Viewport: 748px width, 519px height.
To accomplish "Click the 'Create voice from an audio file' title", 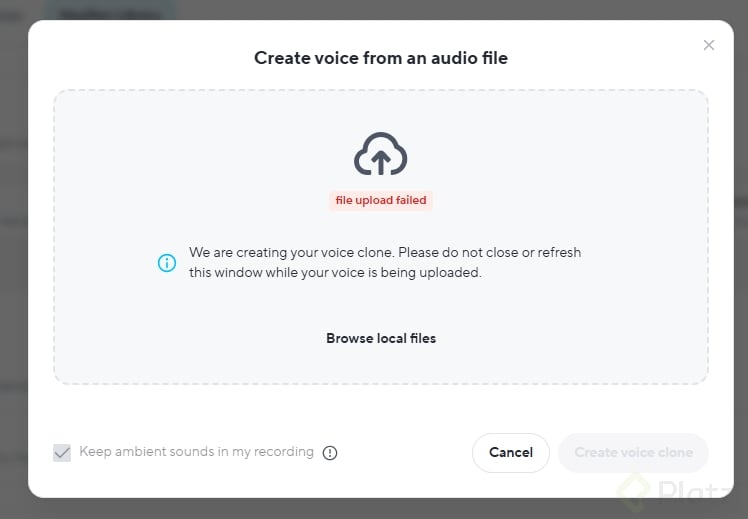I will [x=381, y=58].
